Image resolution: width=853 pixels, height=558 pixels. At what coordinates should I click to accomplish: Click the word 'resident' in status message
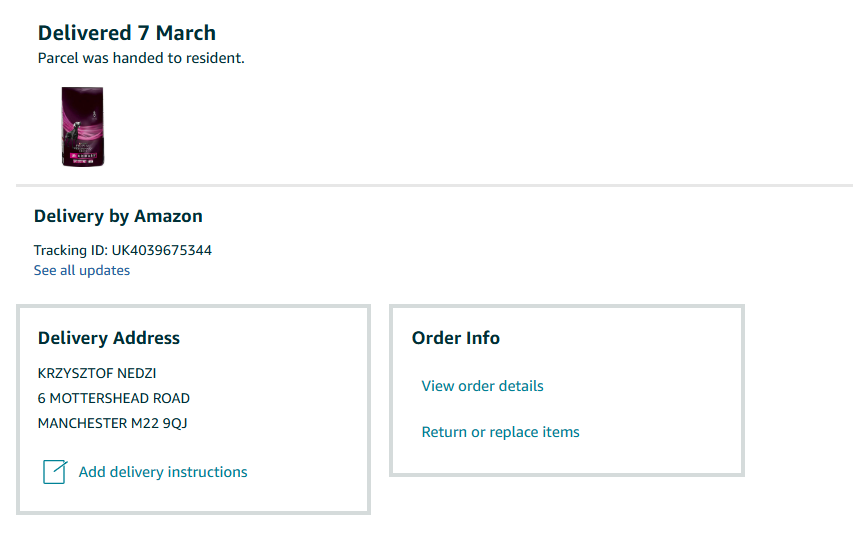pyautogui.click(x=217, y=58)
